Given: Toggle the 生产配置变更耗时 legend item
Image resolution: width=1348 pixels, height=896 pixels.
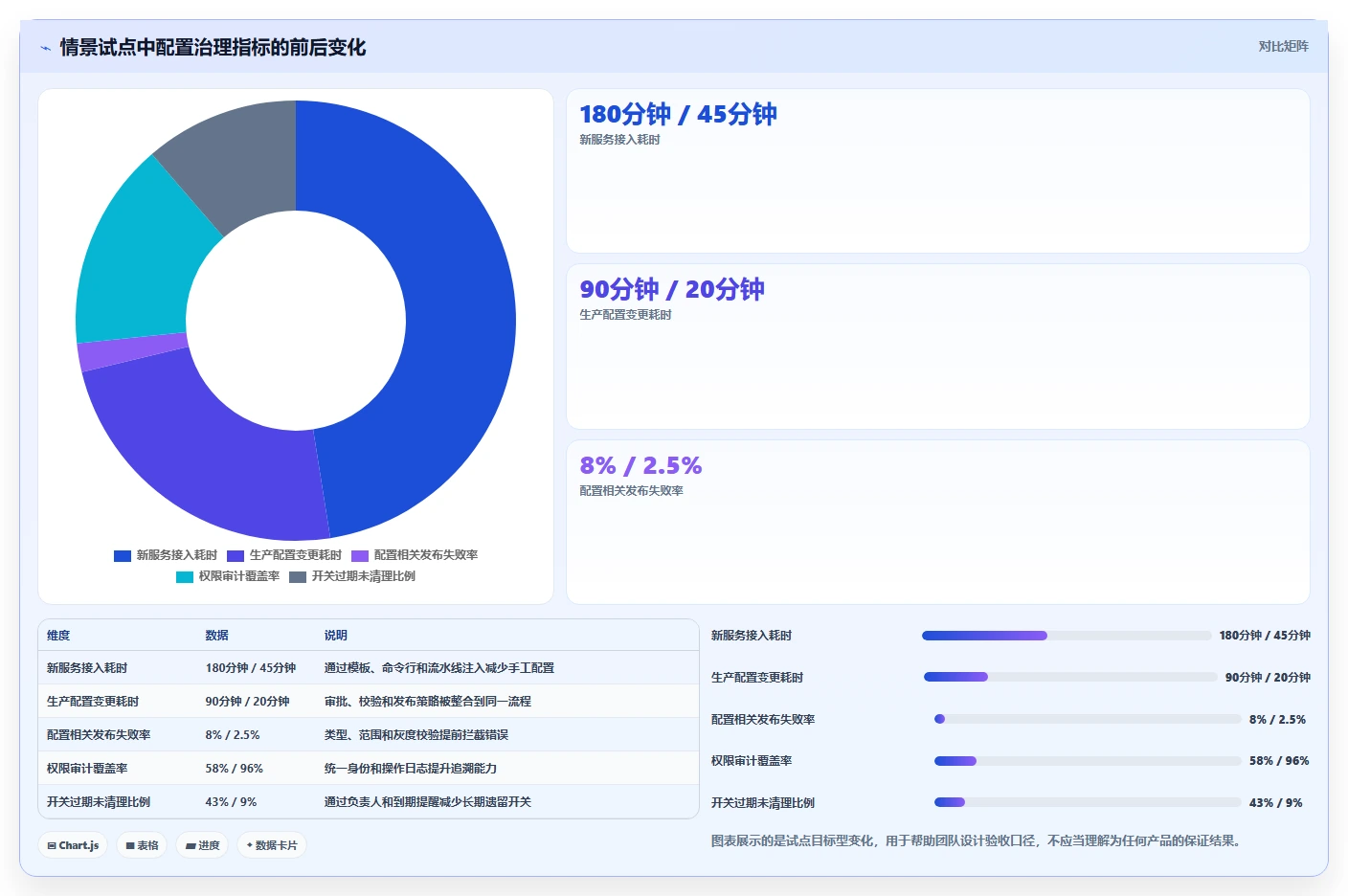Looking at the screenshot, I should coord(284,555).
